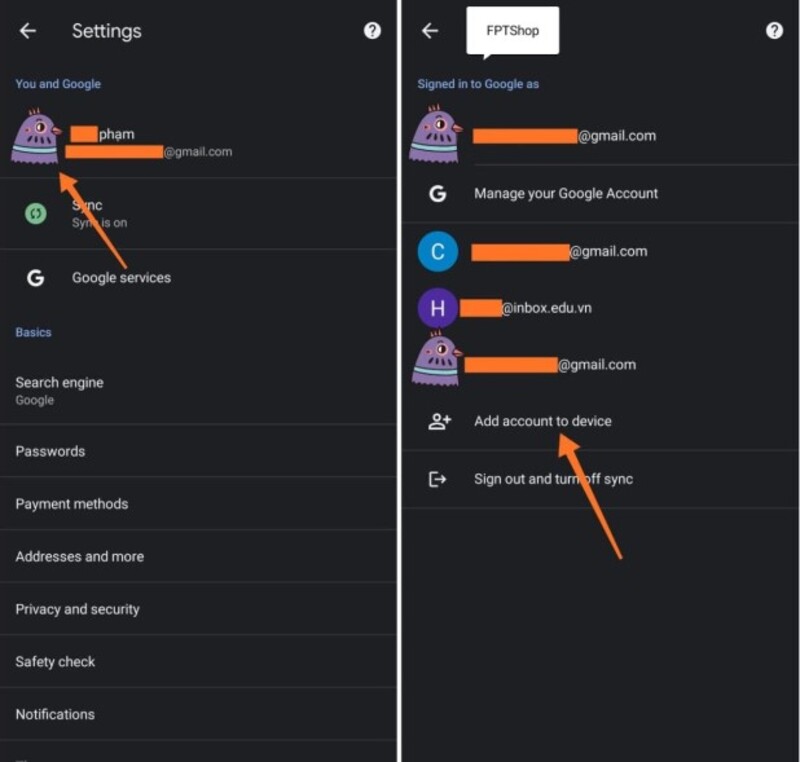Open Manage your Google Account
800x762 pixels.
pos(600,194)
